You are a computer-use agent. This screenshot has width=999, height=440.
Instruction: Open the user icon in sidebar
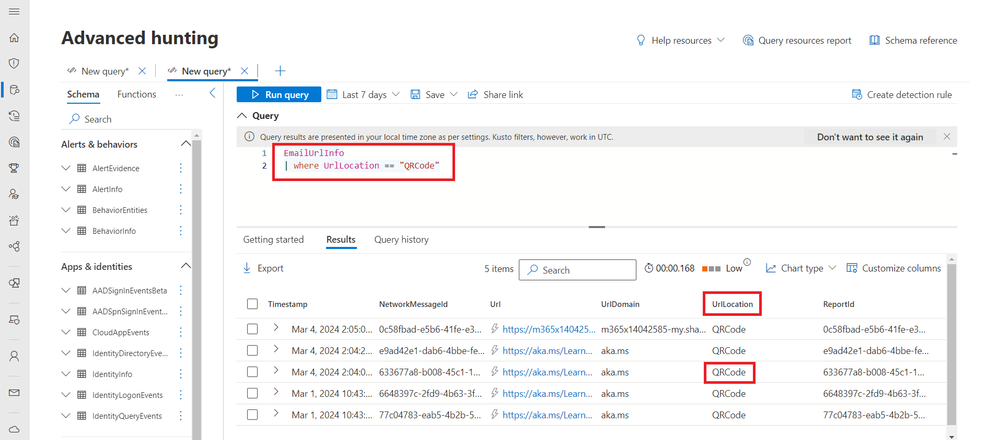pos(14,356)
